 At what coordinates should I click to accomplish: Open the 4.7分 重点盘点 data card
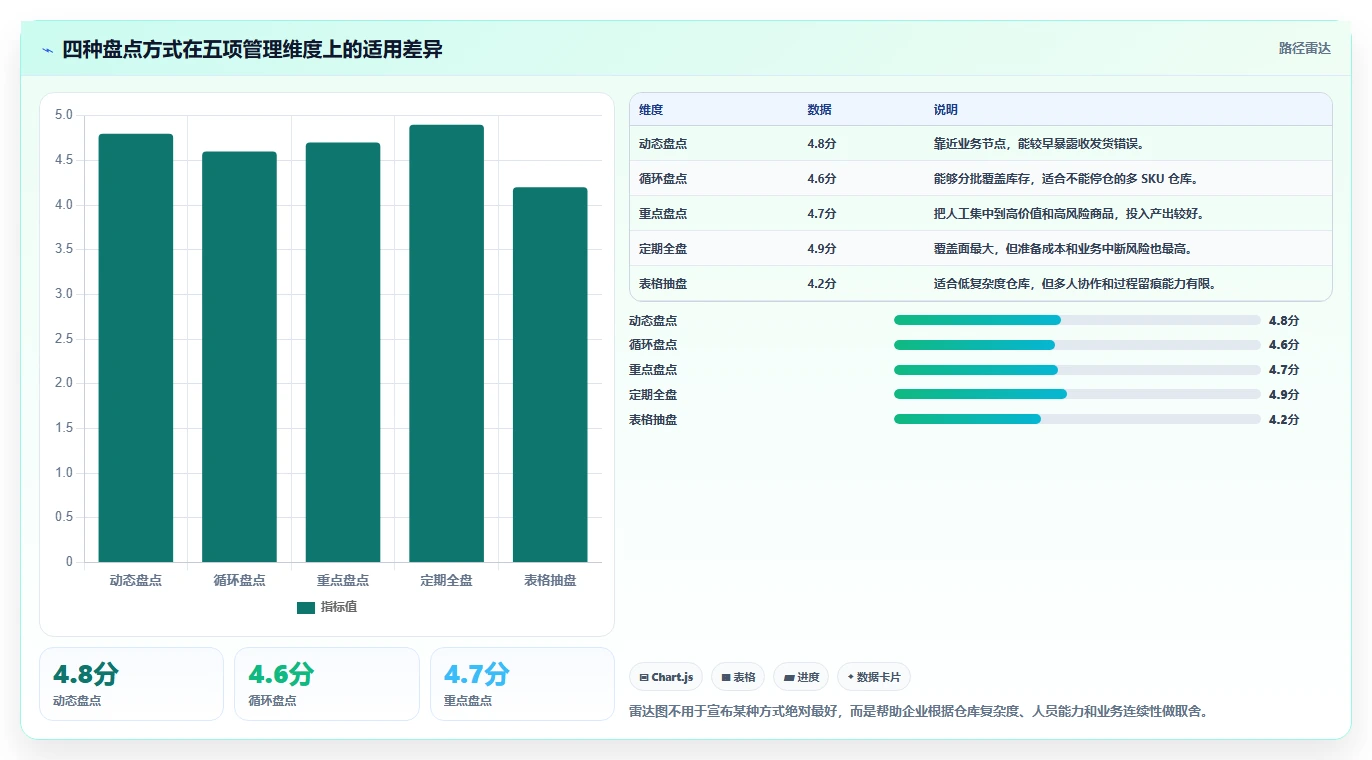click(x=522, y=684)
